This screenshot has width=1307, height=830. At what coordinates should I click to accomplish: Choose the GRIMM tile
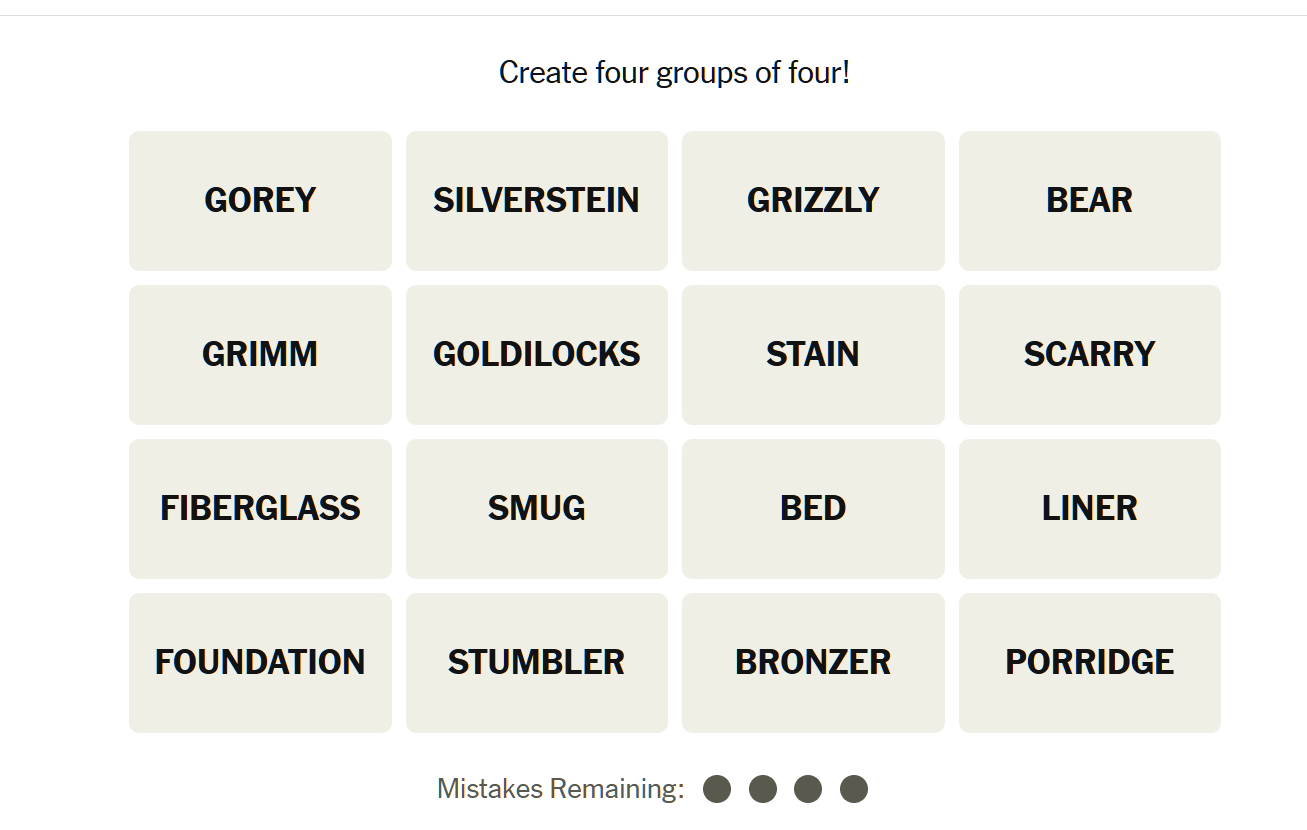pyautogui.click(x=260, y=354)
